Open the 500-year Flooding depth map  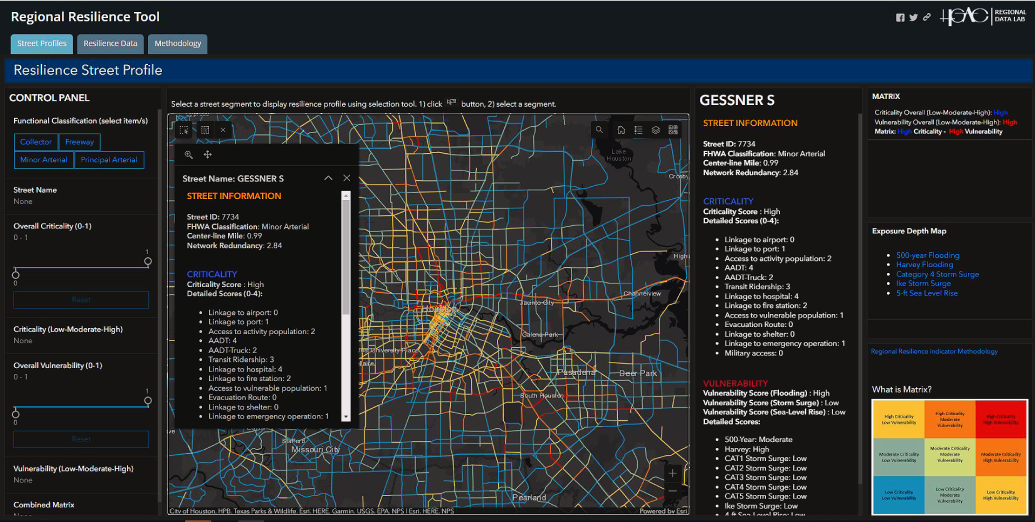[927, 255]
